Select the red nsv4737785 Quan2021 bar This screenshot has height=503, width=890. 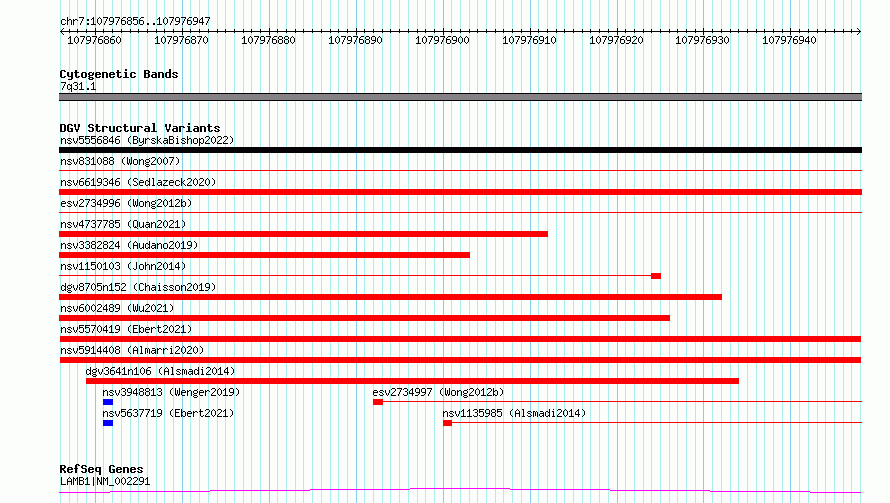coord(303,234)
